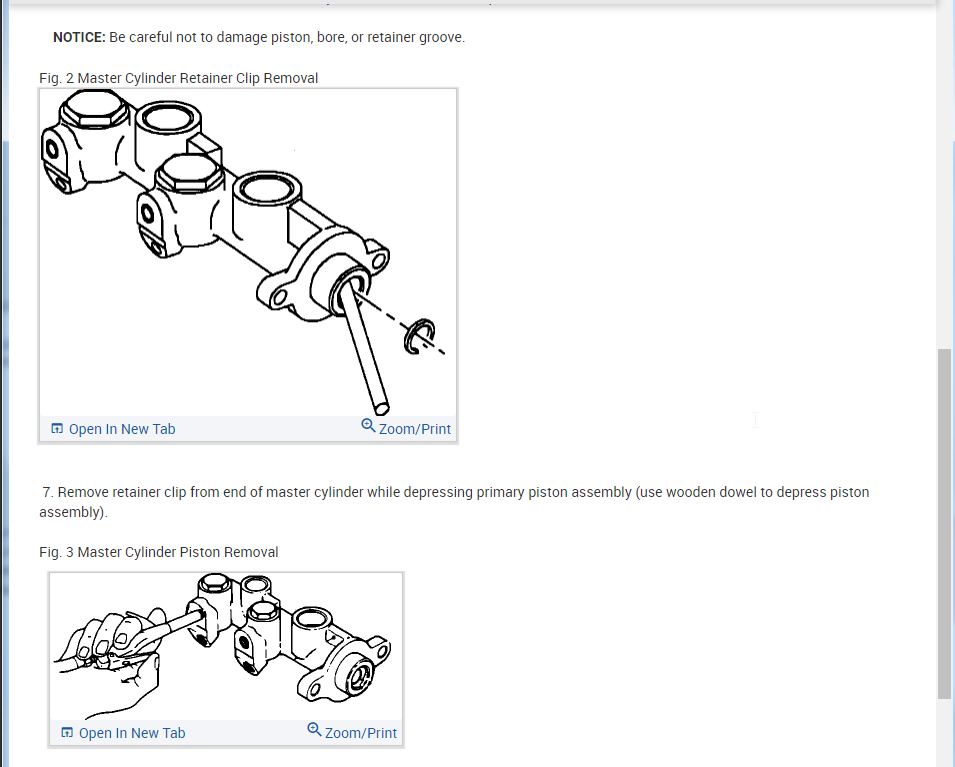Click new-tab icon under Fig. 3 image
Viewport: 955px width, 767px height.
pyautogui.click(x=67, y=732)
